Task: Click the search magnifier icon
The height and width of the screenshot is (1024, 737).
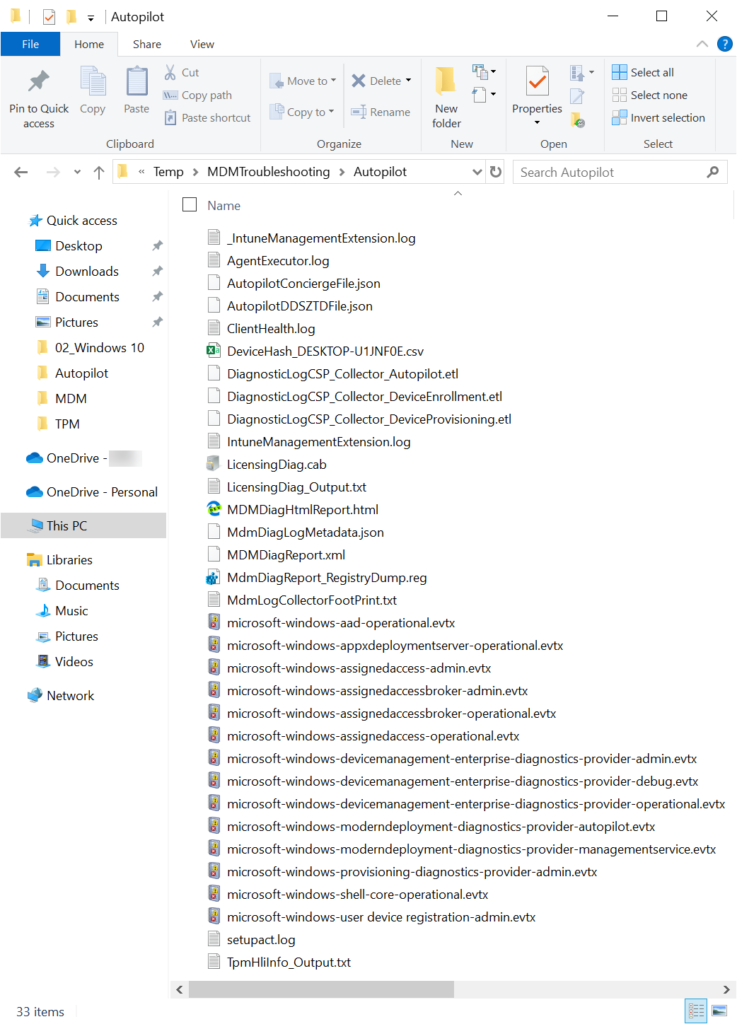Action: [x=713, y=172]
